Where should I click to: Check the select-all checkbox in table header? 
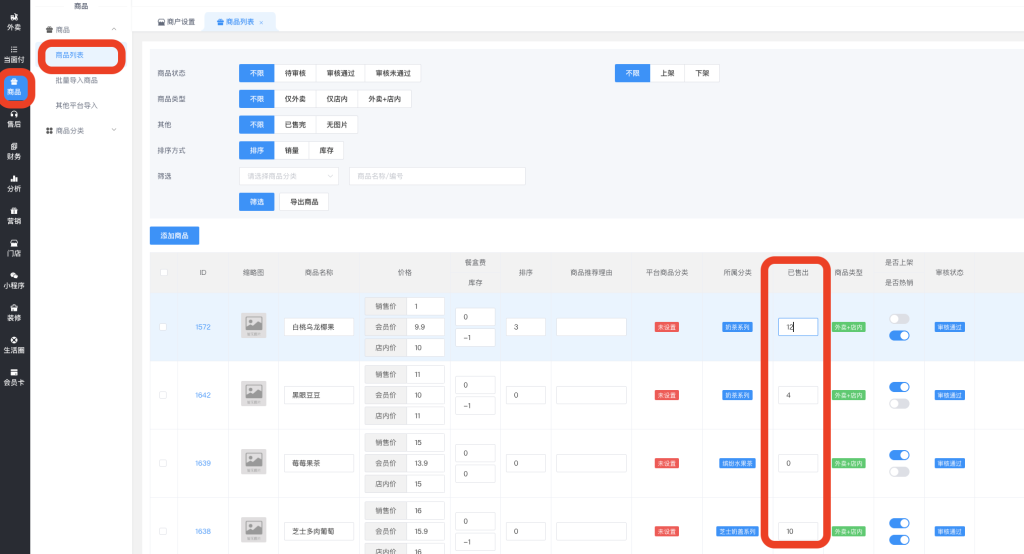[x=163, y=272]
